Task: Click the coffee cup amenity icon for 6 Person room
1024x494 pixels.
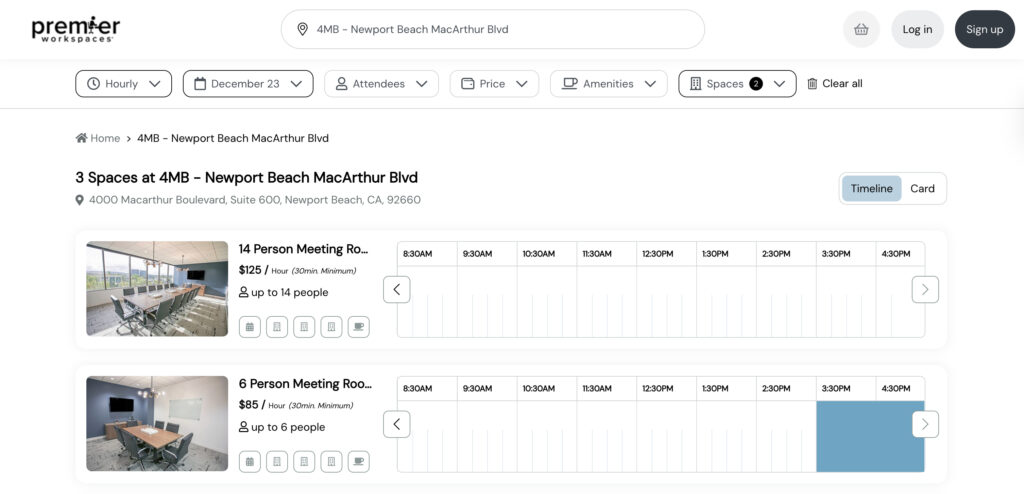Action: point(358,461)
